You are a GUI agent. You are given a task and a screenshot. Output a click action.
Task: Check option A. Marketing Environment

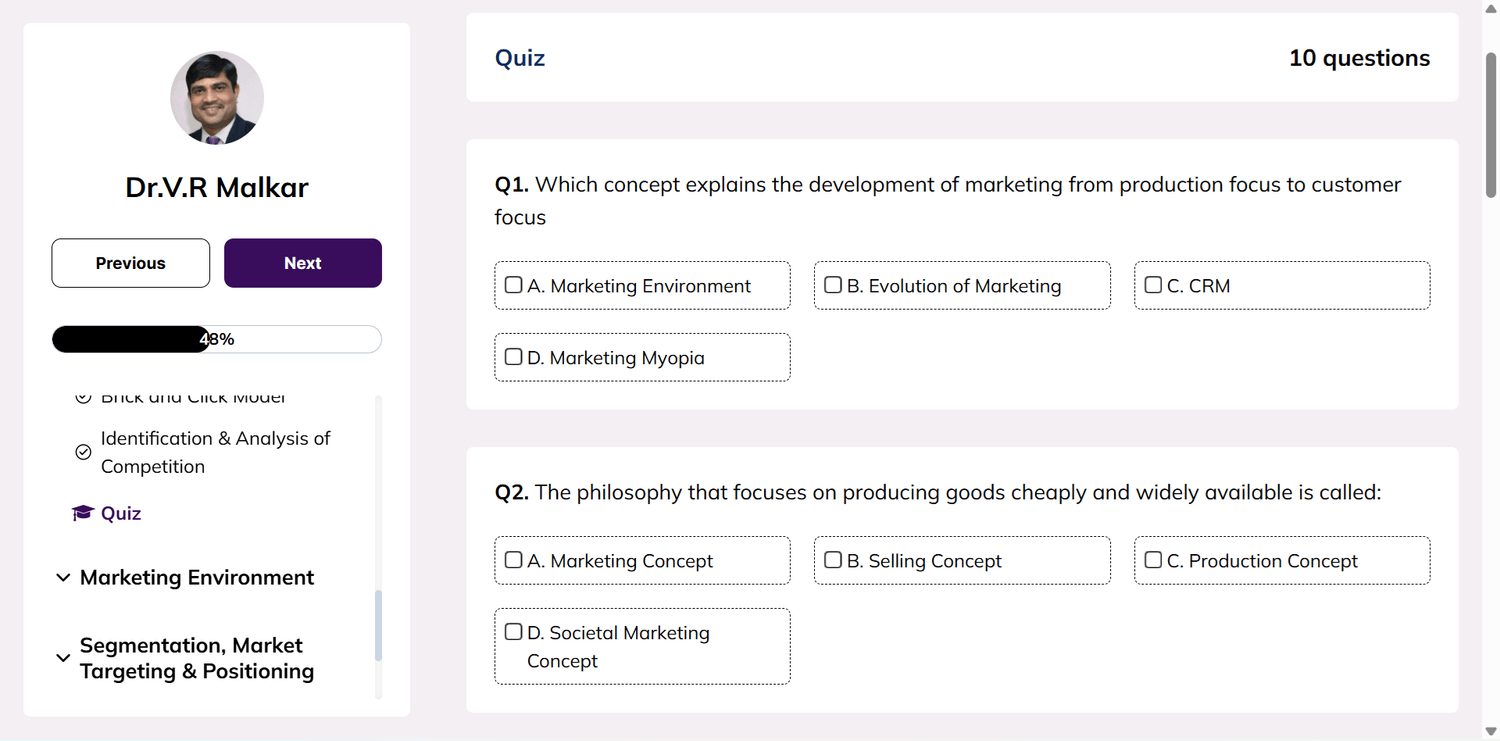513,285
